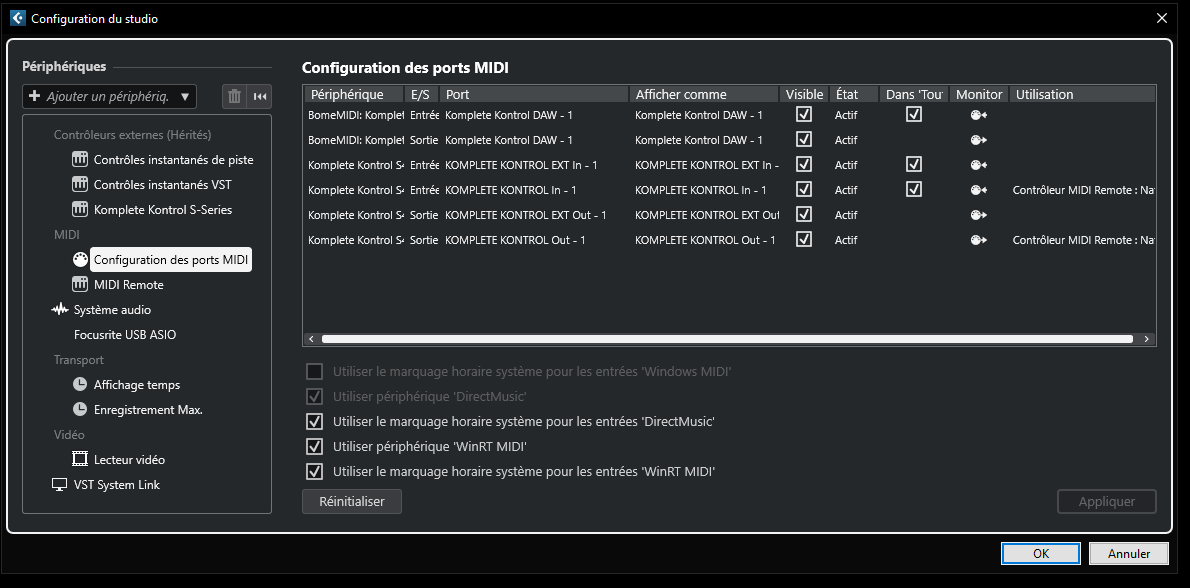The image size is (1190, 588).
Task: Open the Lecteur vidéo settings
Action: (129, 460)
